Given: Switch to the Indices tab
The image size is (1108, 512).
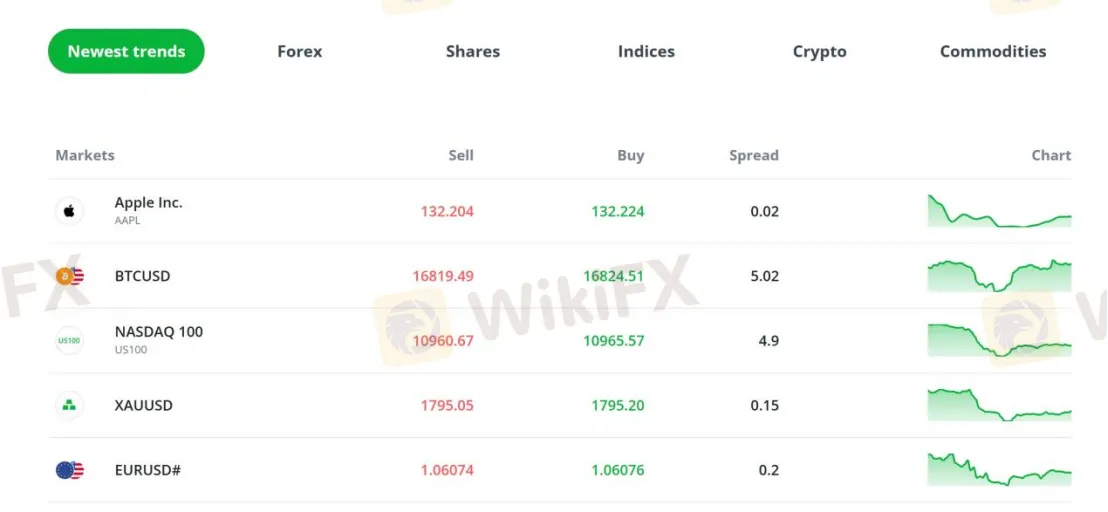Looking at the screenshot, I should (646, 51).
